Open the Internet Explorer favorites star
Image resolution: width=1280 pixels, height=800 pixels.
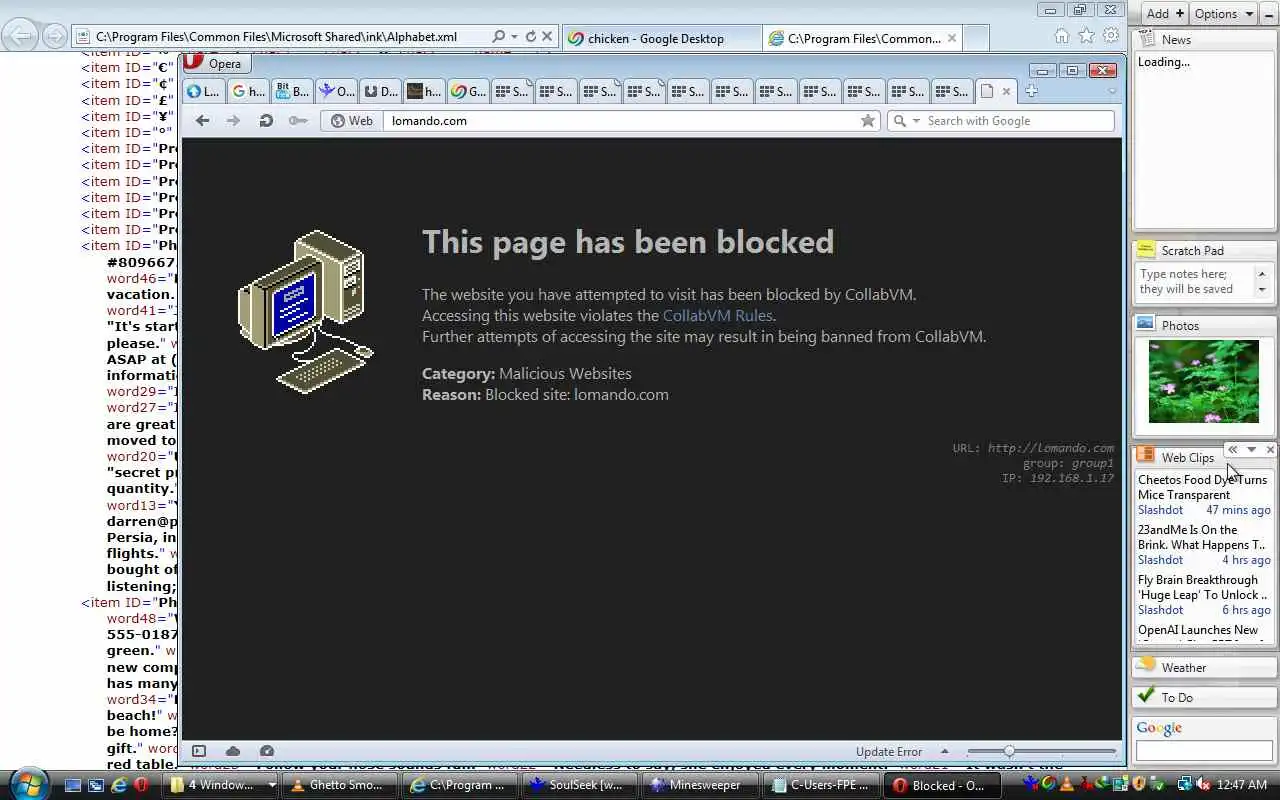point(1087,36)
